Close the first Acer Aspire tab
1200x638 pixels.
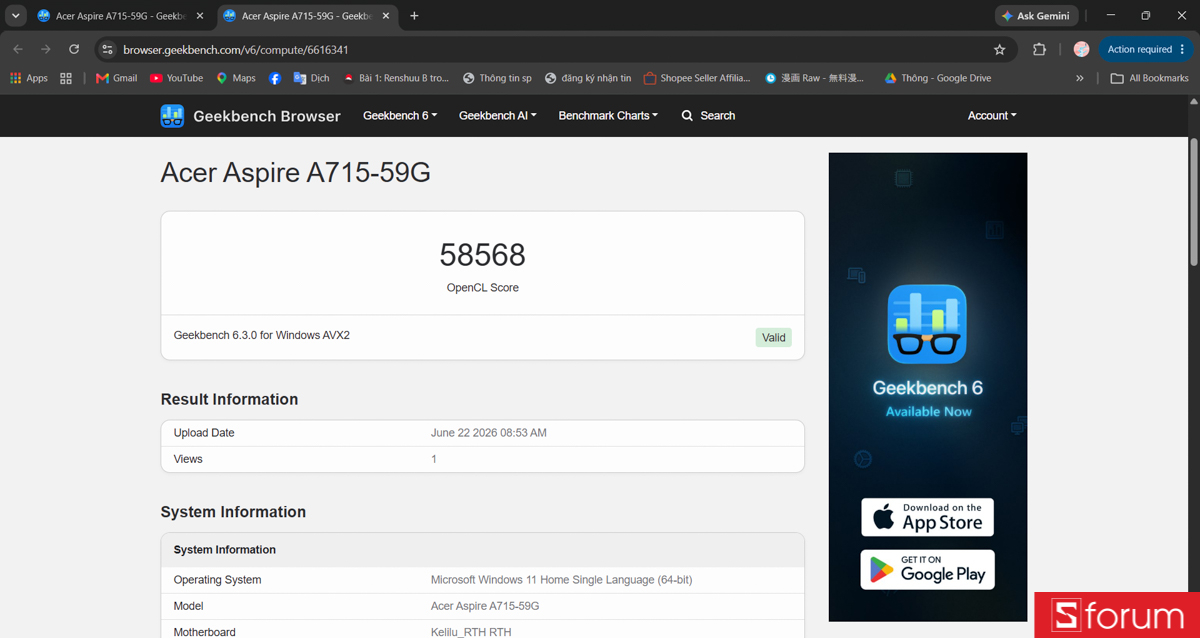pyautogui.click(x=200, y=16)
